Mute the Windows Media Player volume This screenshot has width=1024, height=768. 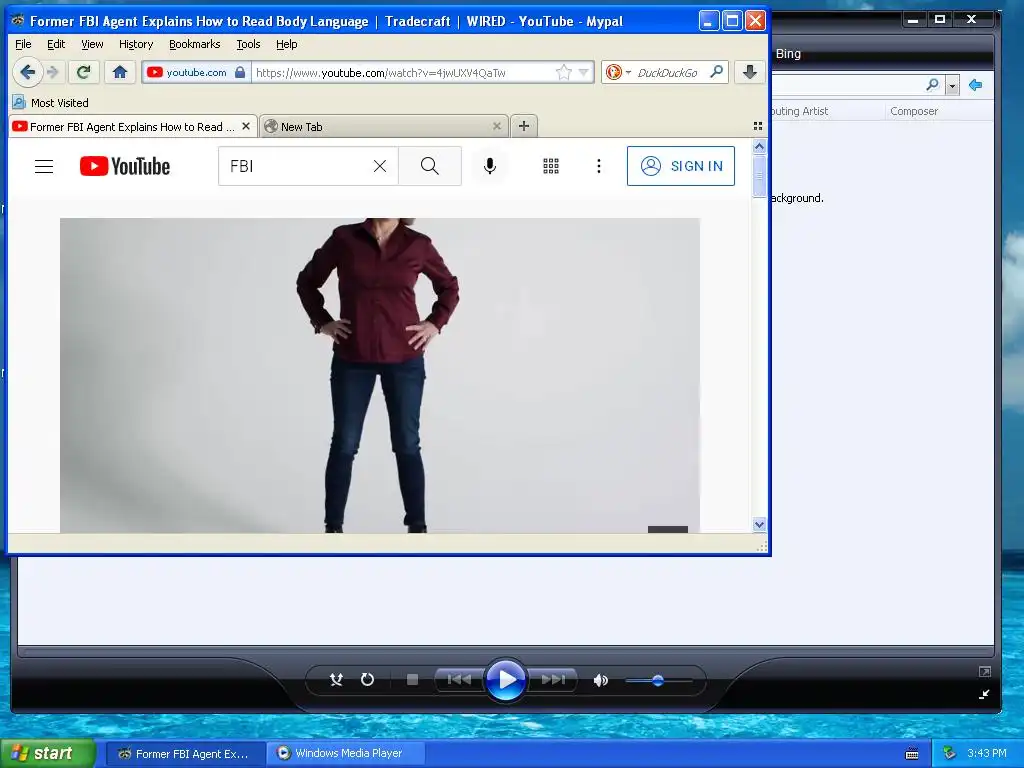(600, 680)
